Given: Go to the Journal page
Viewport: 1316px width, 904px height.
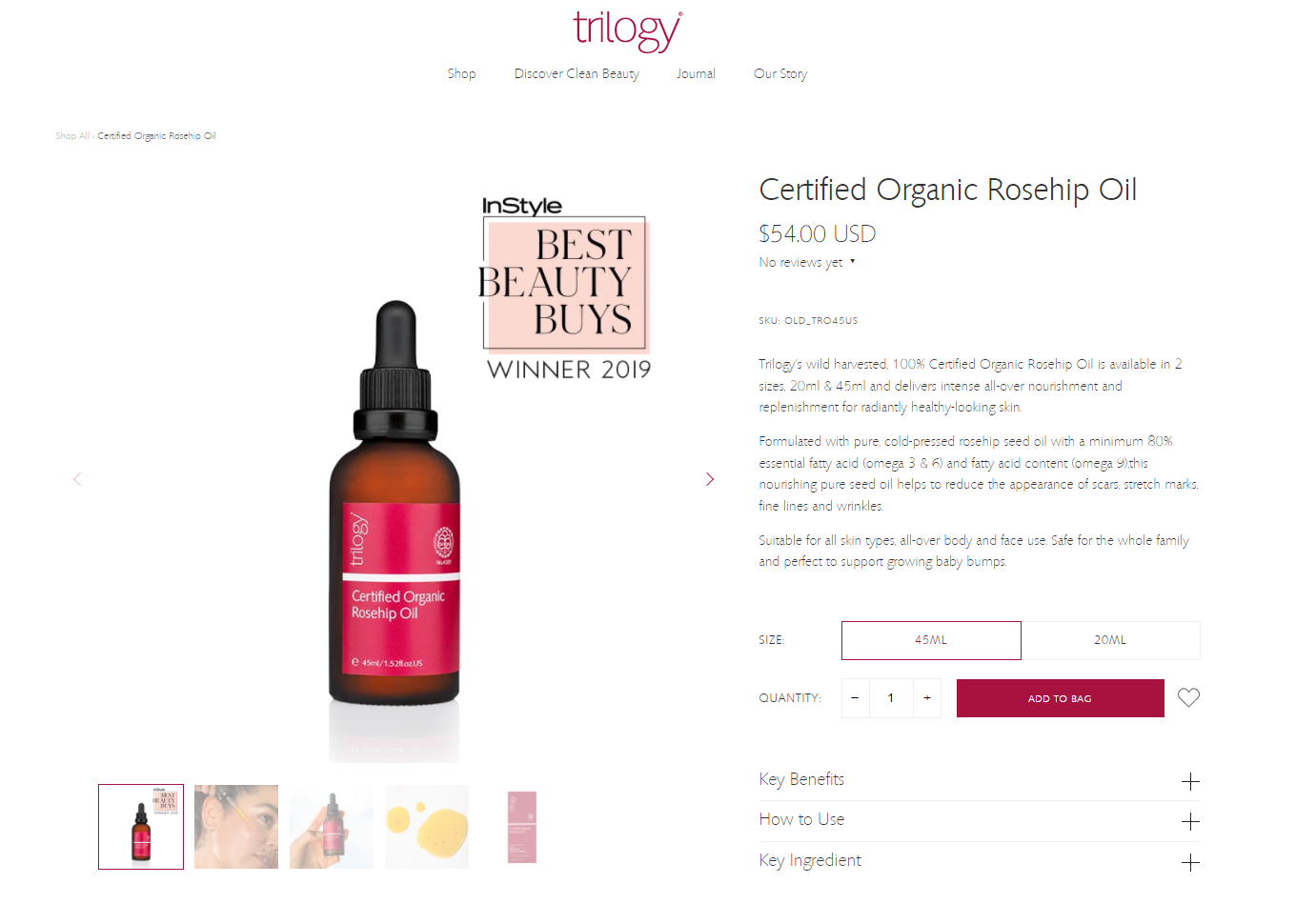Looking at the screenshot, I should point(696,73).
